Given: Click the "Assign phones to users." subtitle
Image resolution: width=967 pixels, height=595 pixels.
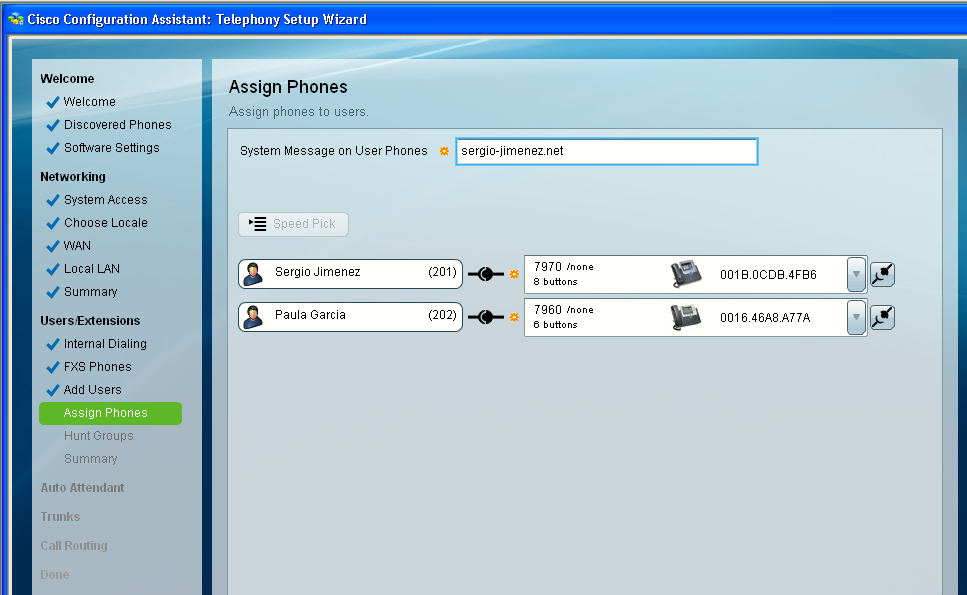Looking at the screenshot, I should click(x=298, y=112).
